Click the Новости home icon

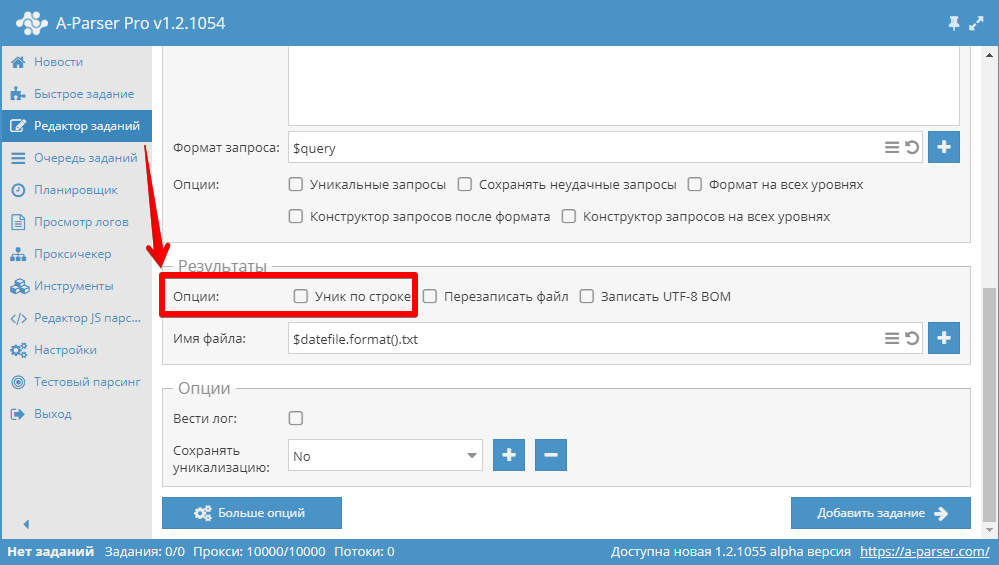point(18,62)
